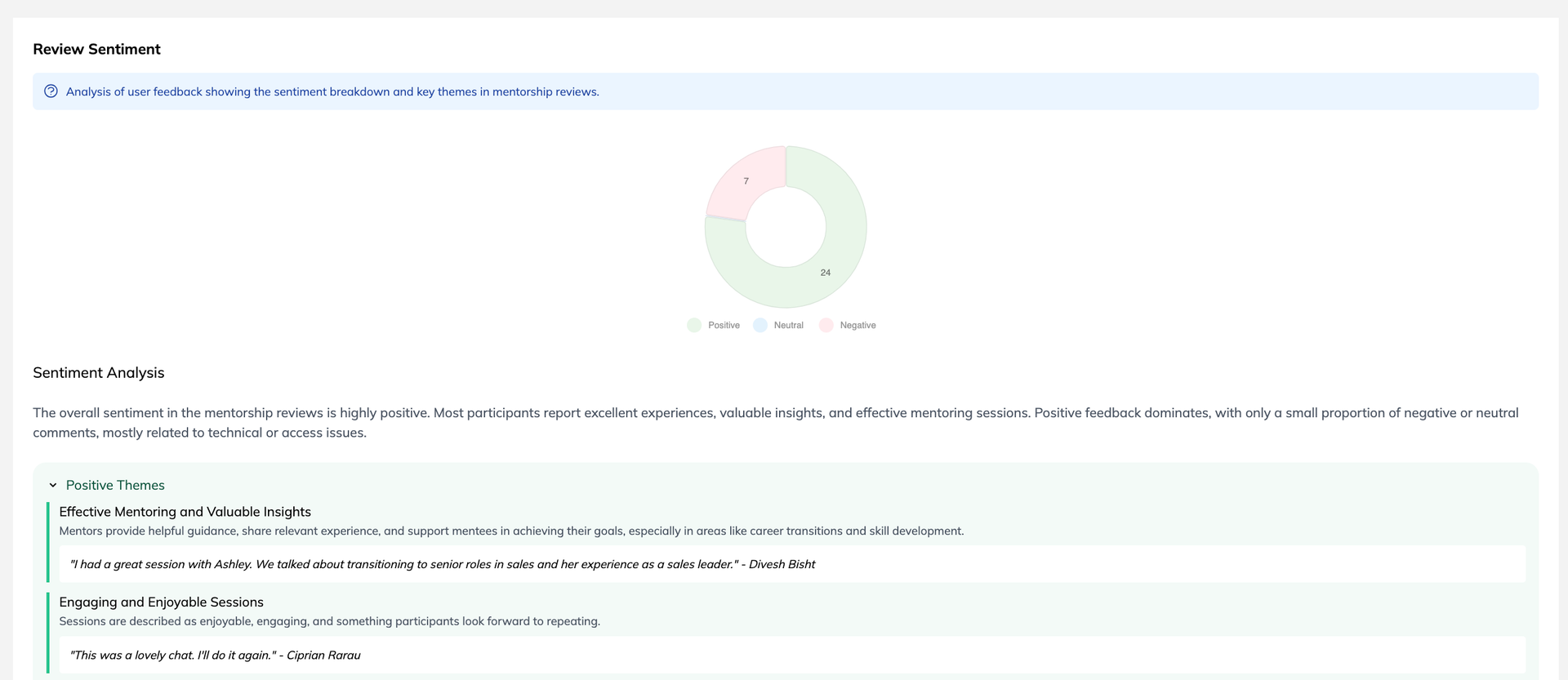
Task: Click the Sentiment Analysis heading
Action: coord(99,373)
